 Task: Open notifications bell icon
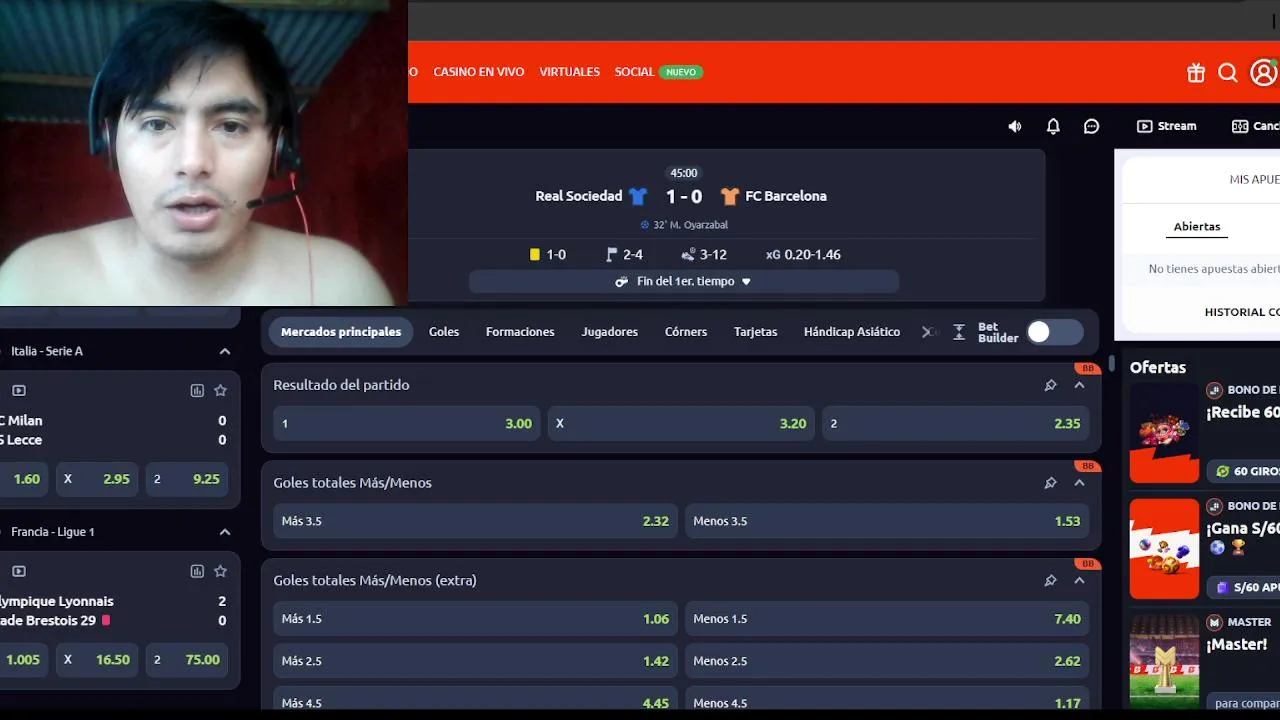(x=1053, y=126)
